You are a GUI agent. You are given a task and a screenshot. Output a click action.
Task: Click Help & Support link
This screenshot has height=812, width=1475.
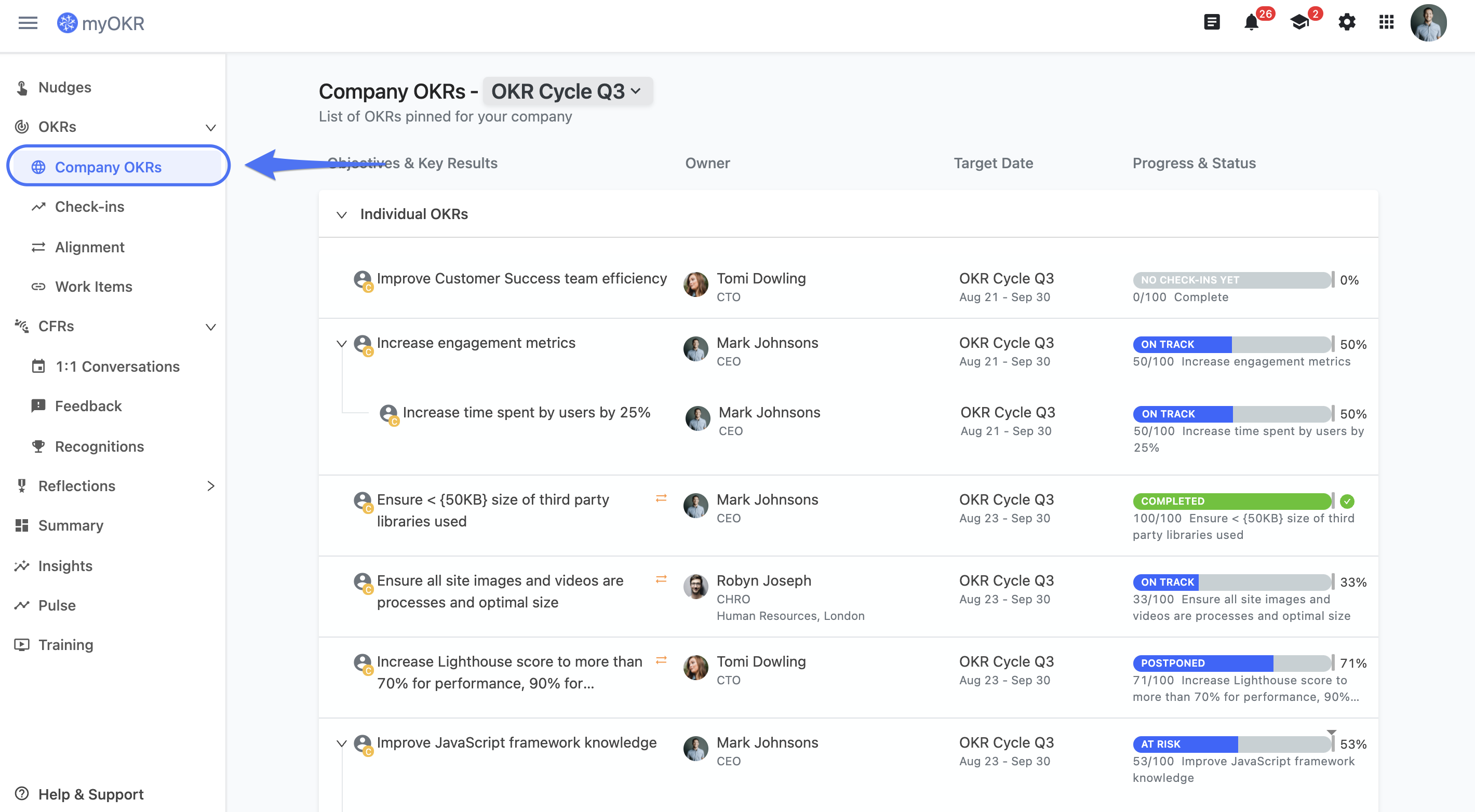tap(90, 794)
